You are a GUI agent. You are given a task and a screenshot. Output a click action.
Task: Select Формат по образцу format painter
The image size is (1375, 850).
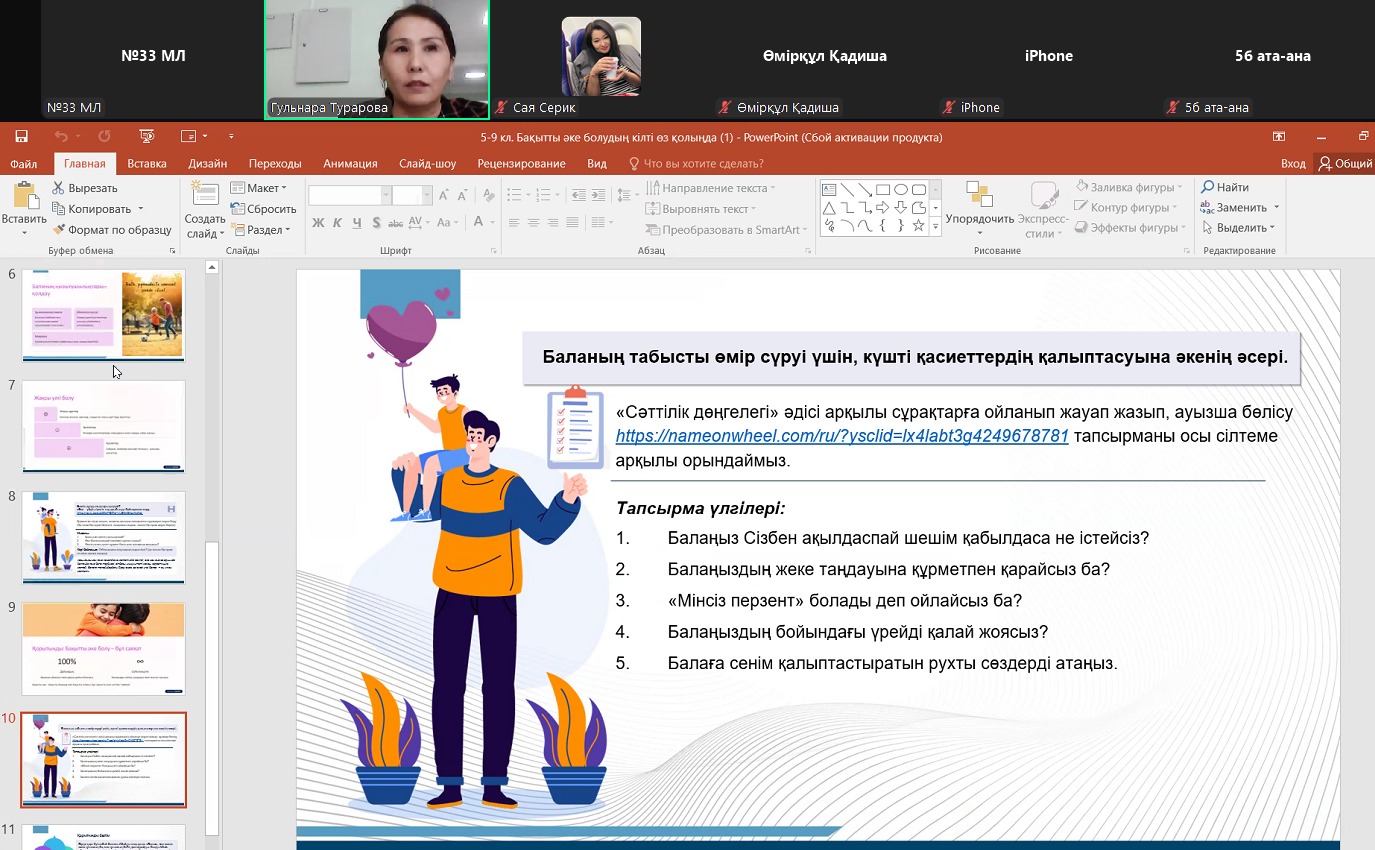pos(112,230)
